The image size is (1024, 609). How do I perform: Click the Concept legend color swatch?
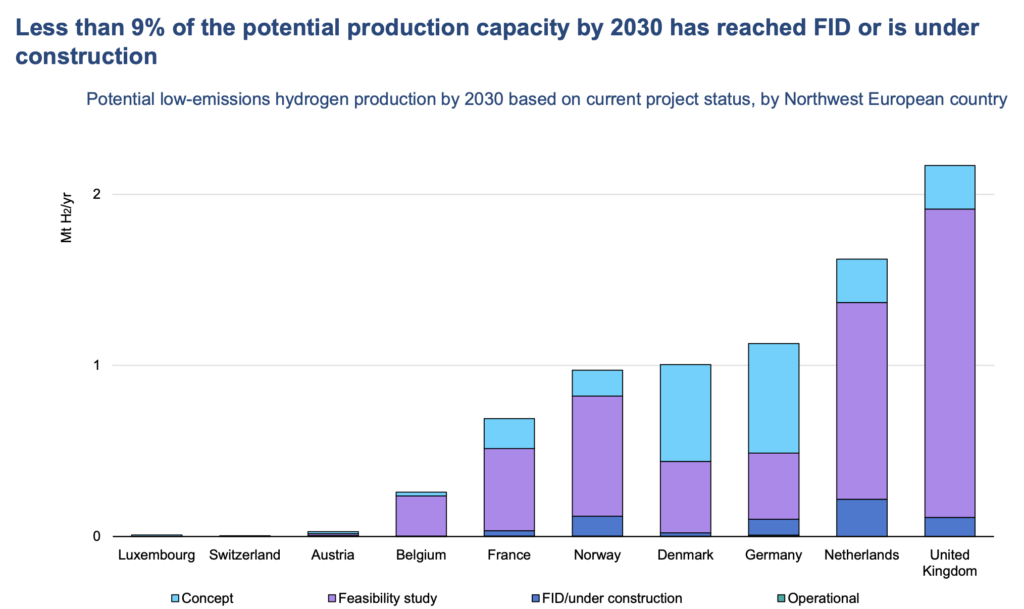174,598
